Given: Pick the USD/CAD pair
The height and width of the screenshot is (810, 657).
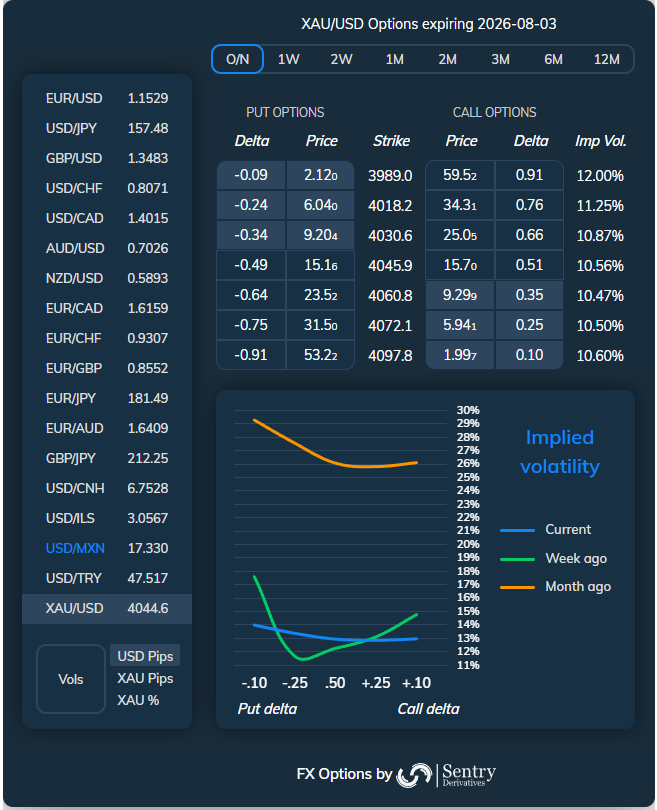Looking at the screenshot, I should pyautogui.click(x=107, y=218).
